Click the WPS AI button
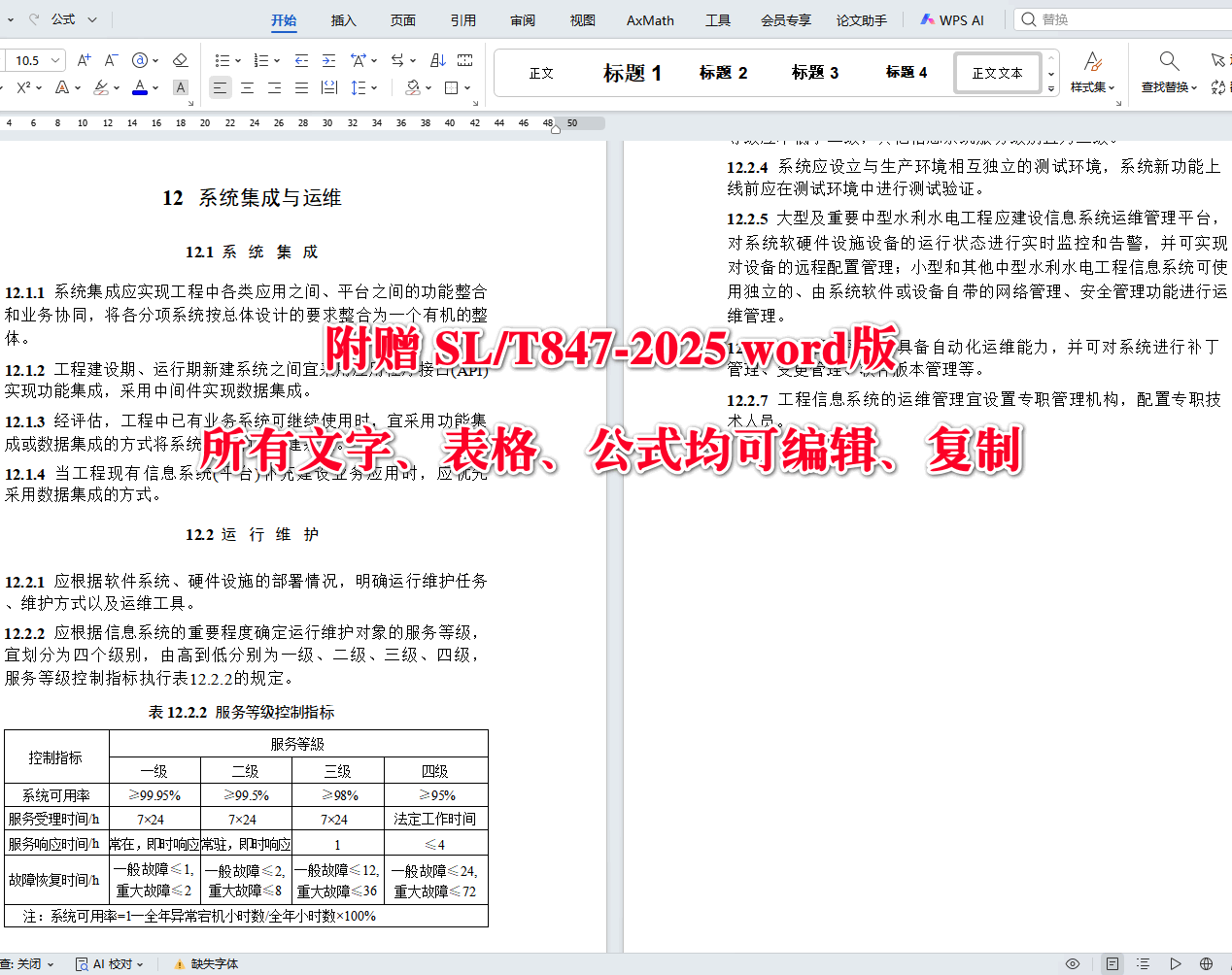1232x975 pixels. point(952,18)
